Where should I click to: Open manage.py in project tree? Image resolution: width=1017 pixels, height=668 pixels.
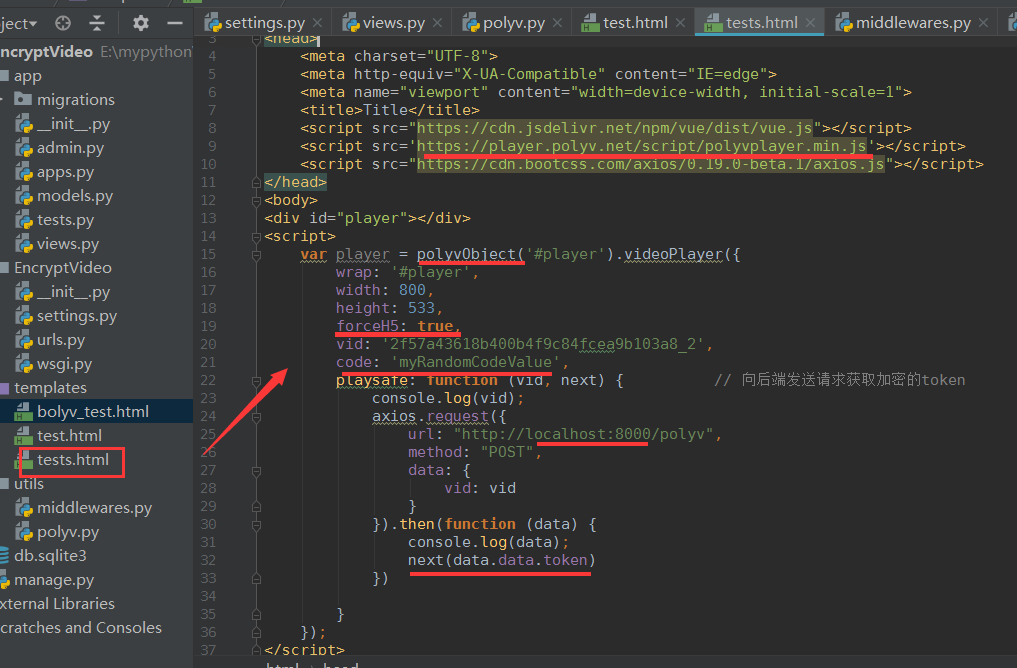tap(54, 580)
